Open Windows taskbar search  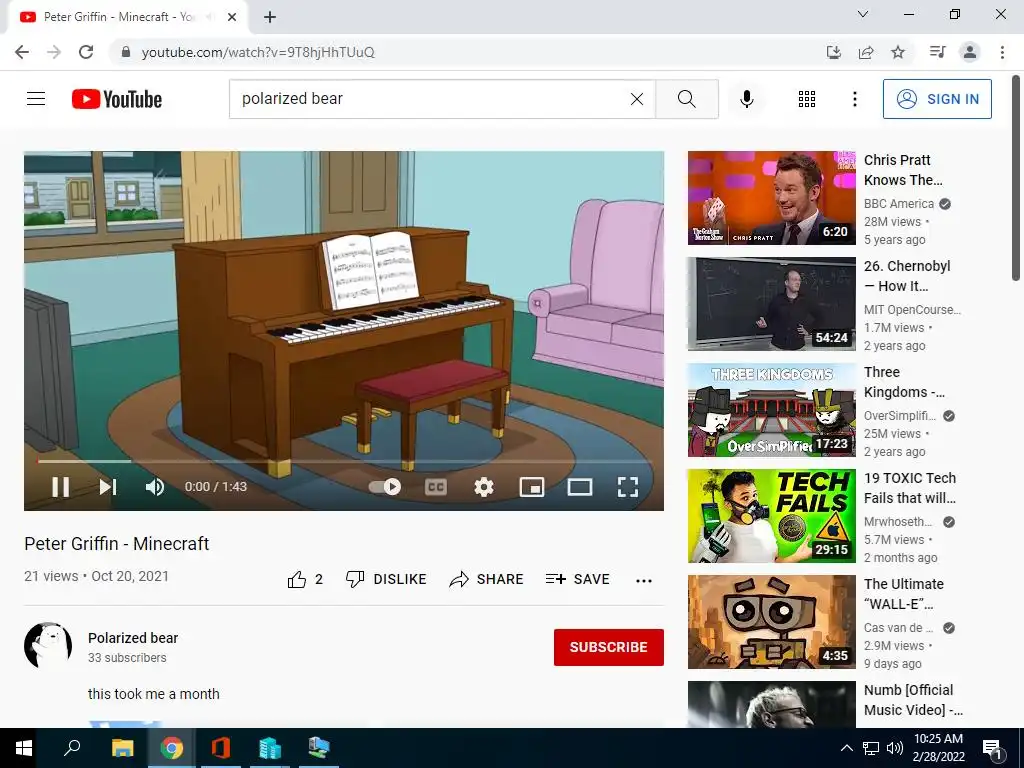(72, 748)
